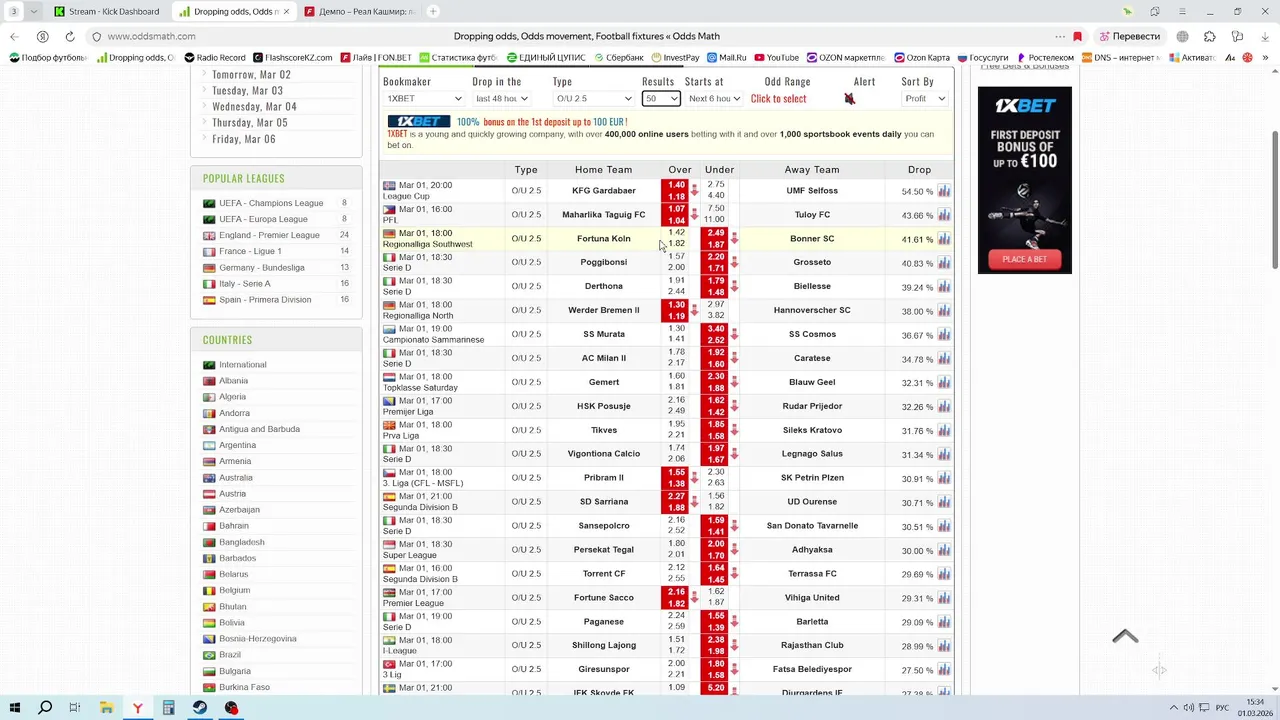1280x720 pixels.
Task: Click Fortuna Koln home team name
Action: click(x=604, y=239)
